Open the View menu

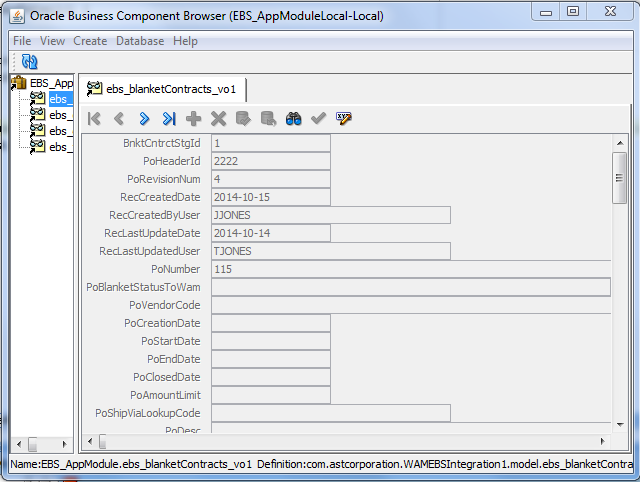tap(52, 41)
